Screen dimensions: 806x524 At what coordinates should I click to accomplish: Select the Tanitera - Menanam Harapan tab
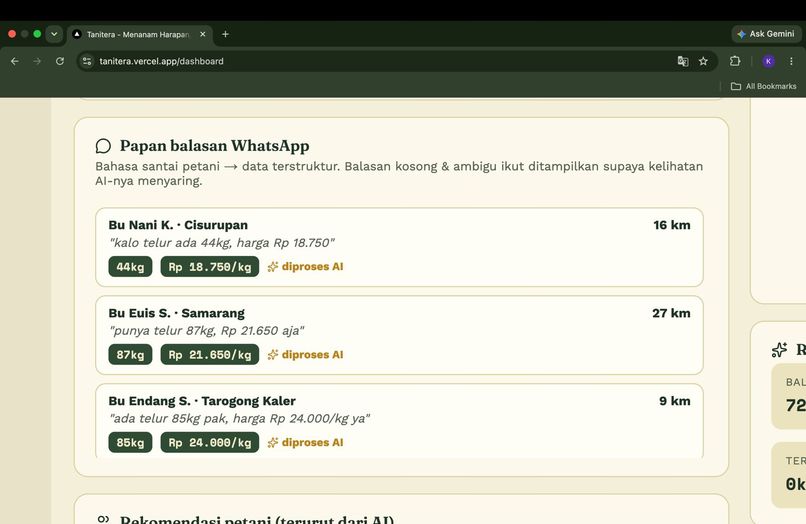138,34
